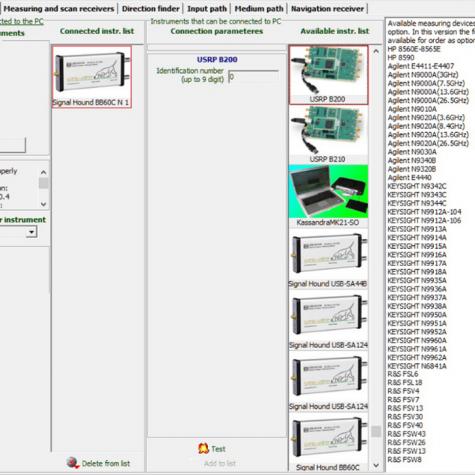Click the scrollbar thumb in the available instruments list
The height and width of the screenshot is (475, 475).
pyautogui.click(x=376, y=431)
